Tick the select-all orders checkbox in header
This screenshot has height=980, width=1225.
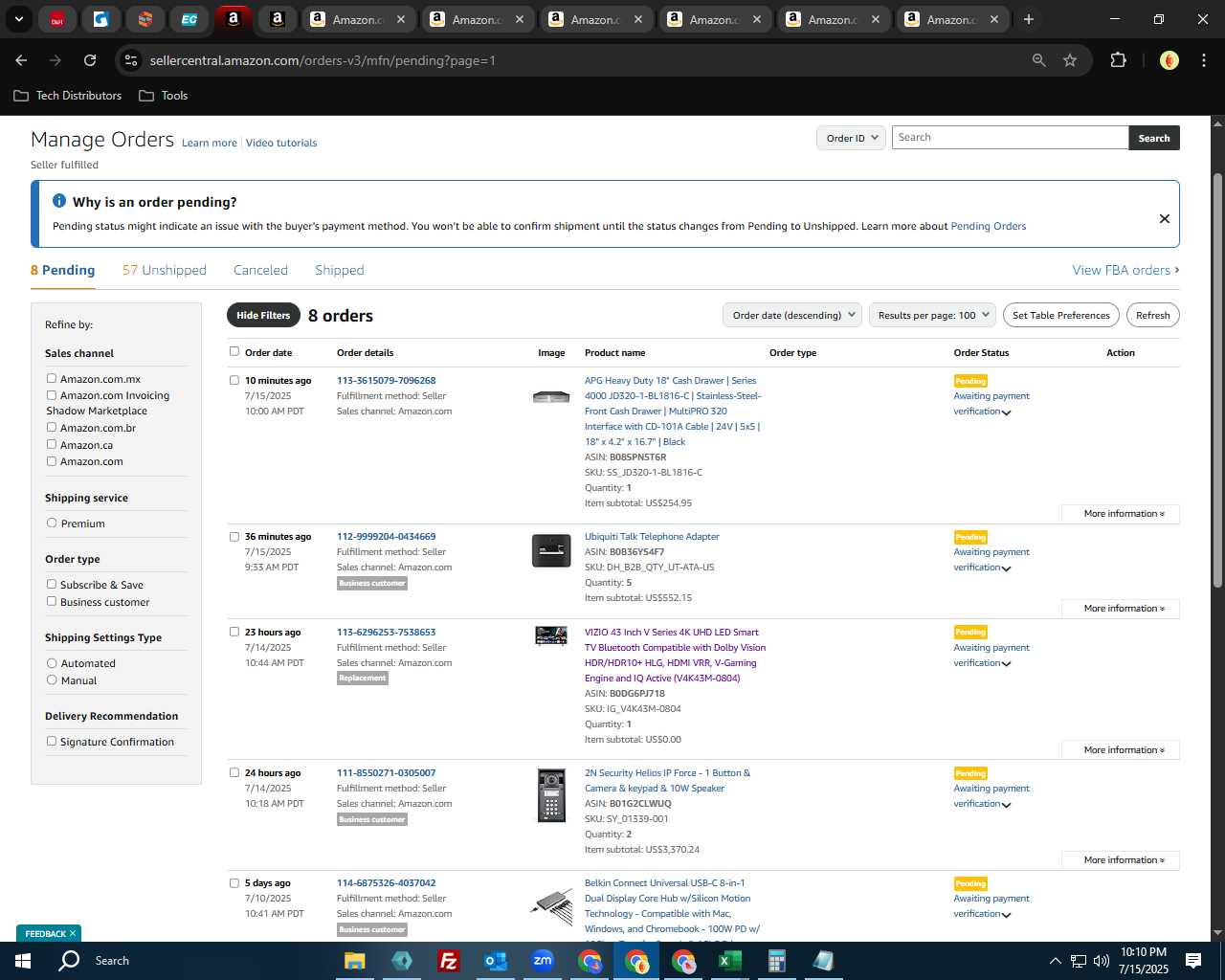click(234, 351)
